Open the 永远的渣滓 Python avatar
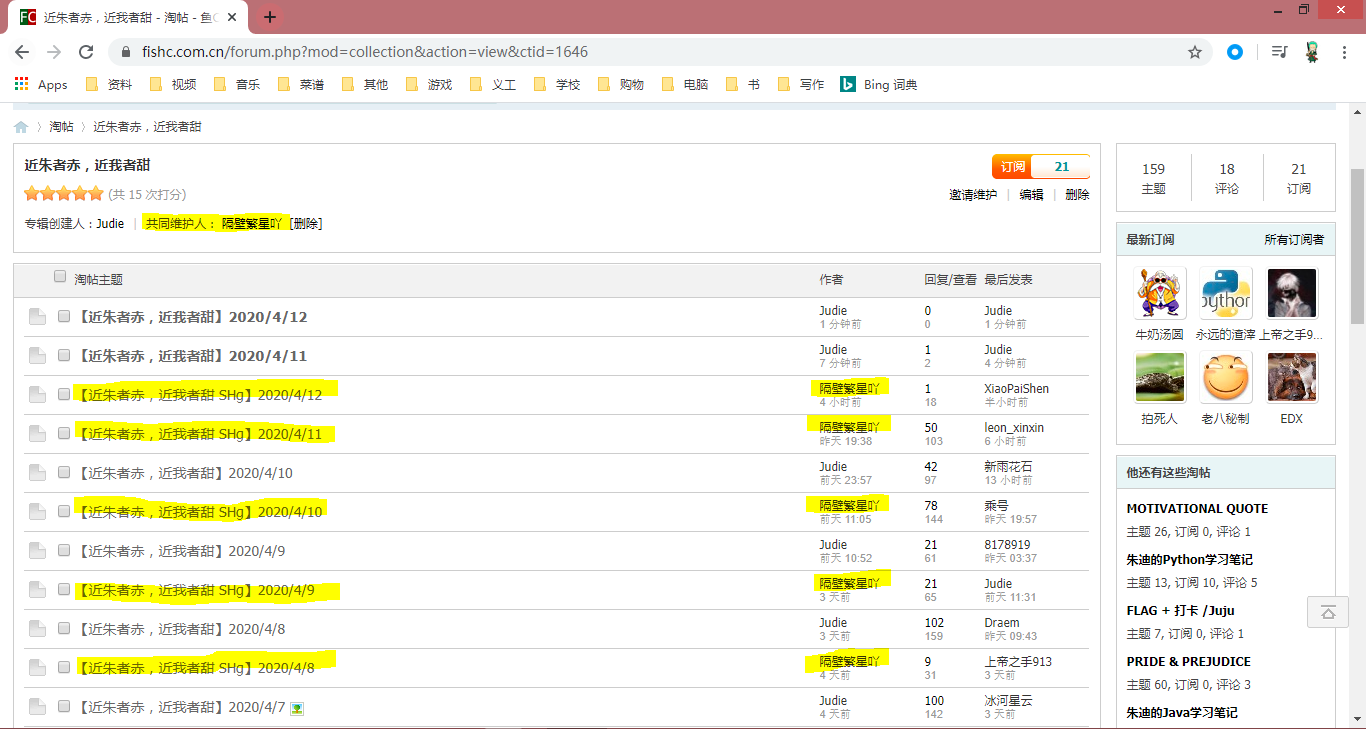This screenshot has width=1366, height=729. [1225, 293]
